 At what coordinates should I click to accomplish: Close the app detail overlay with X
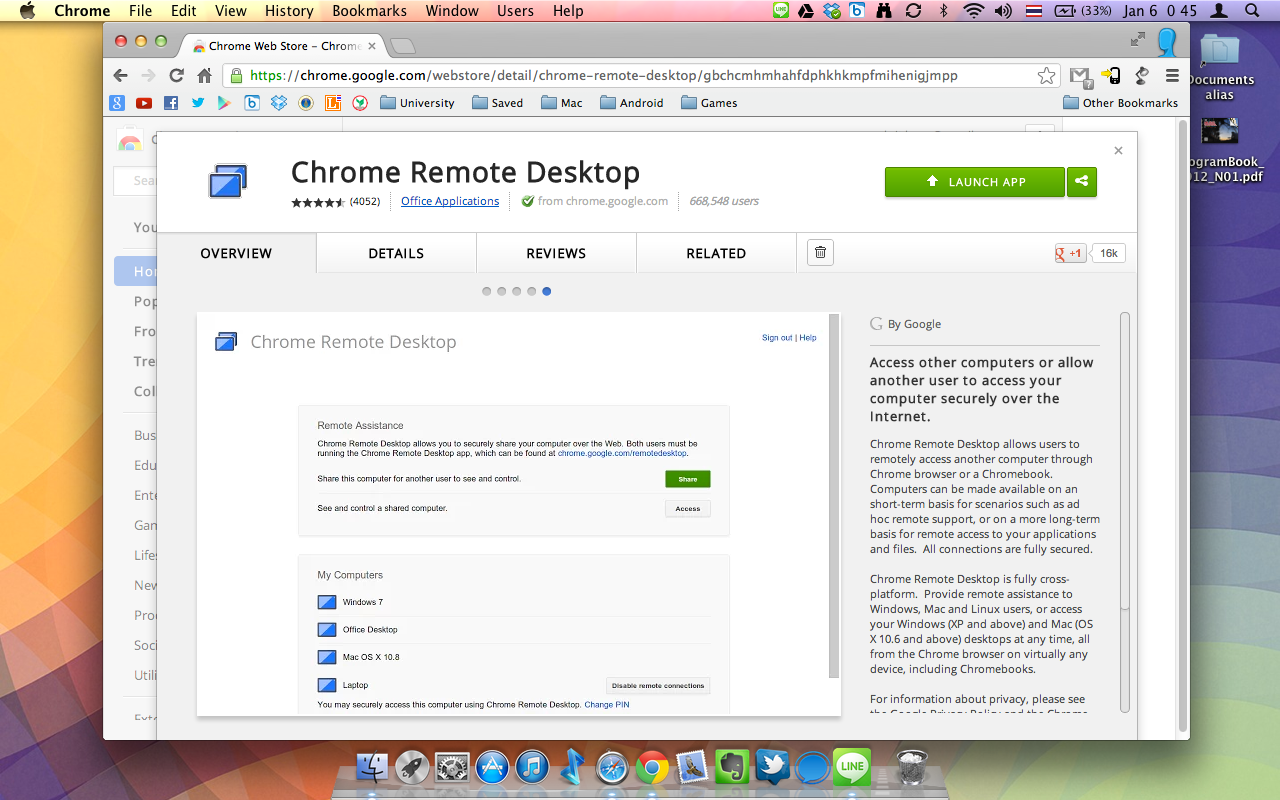[1118, 151]
